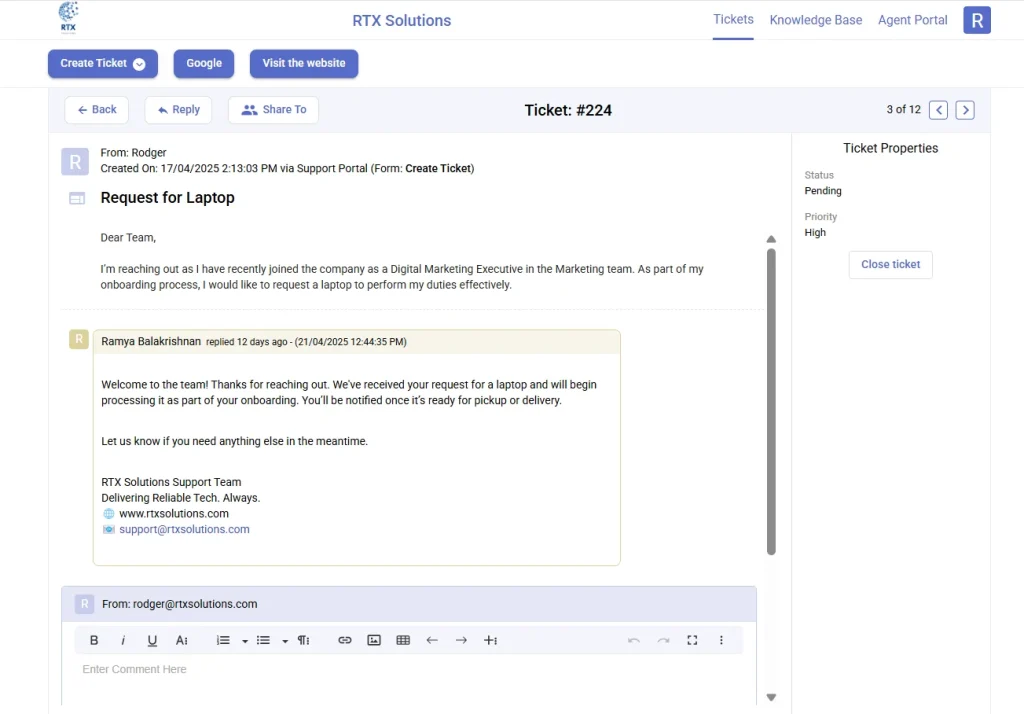Image resolution: width=1024 pixels, height=714 pixels.
Task: Switch to the Tickets tab
Action: pos(733,20)
